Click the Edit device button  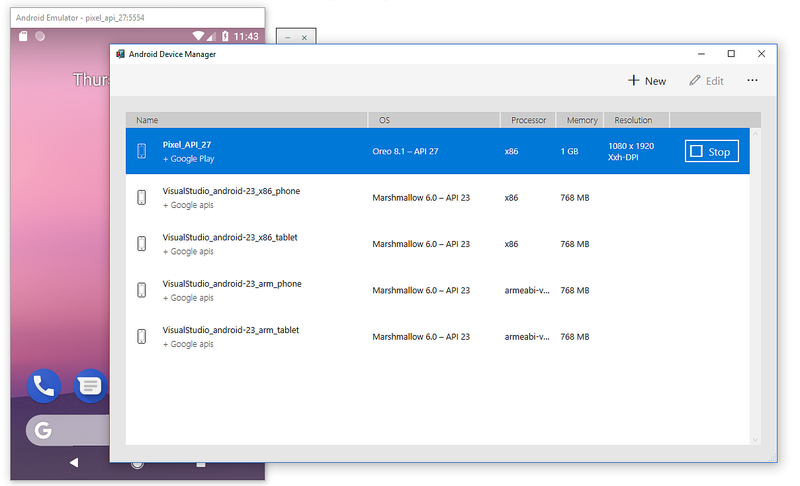[x=706, y=81]
